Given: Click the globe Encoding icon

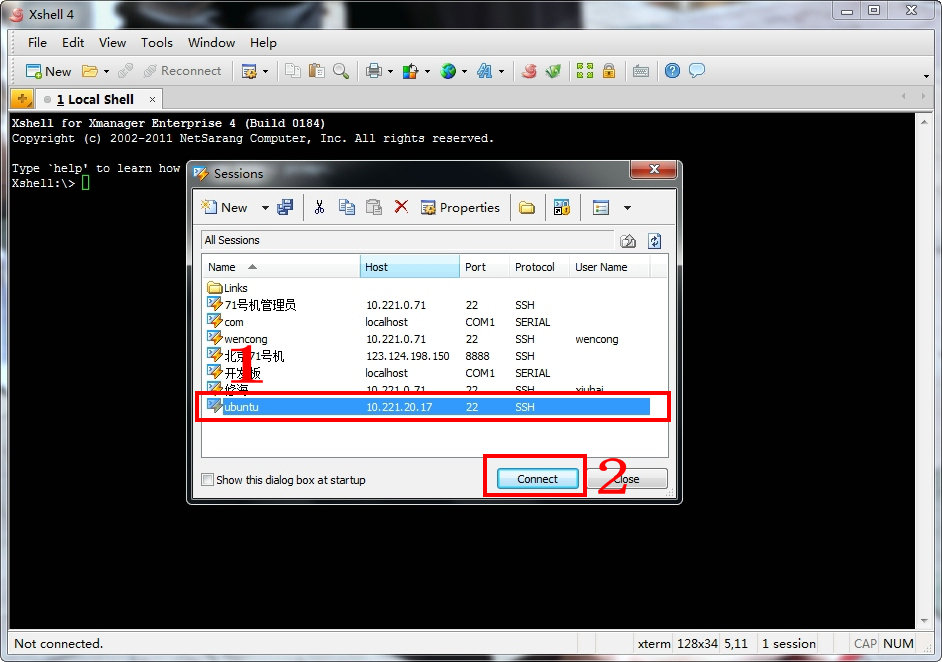Looking at the screenshot, I should pyautogui.click(x=448, y=71).
